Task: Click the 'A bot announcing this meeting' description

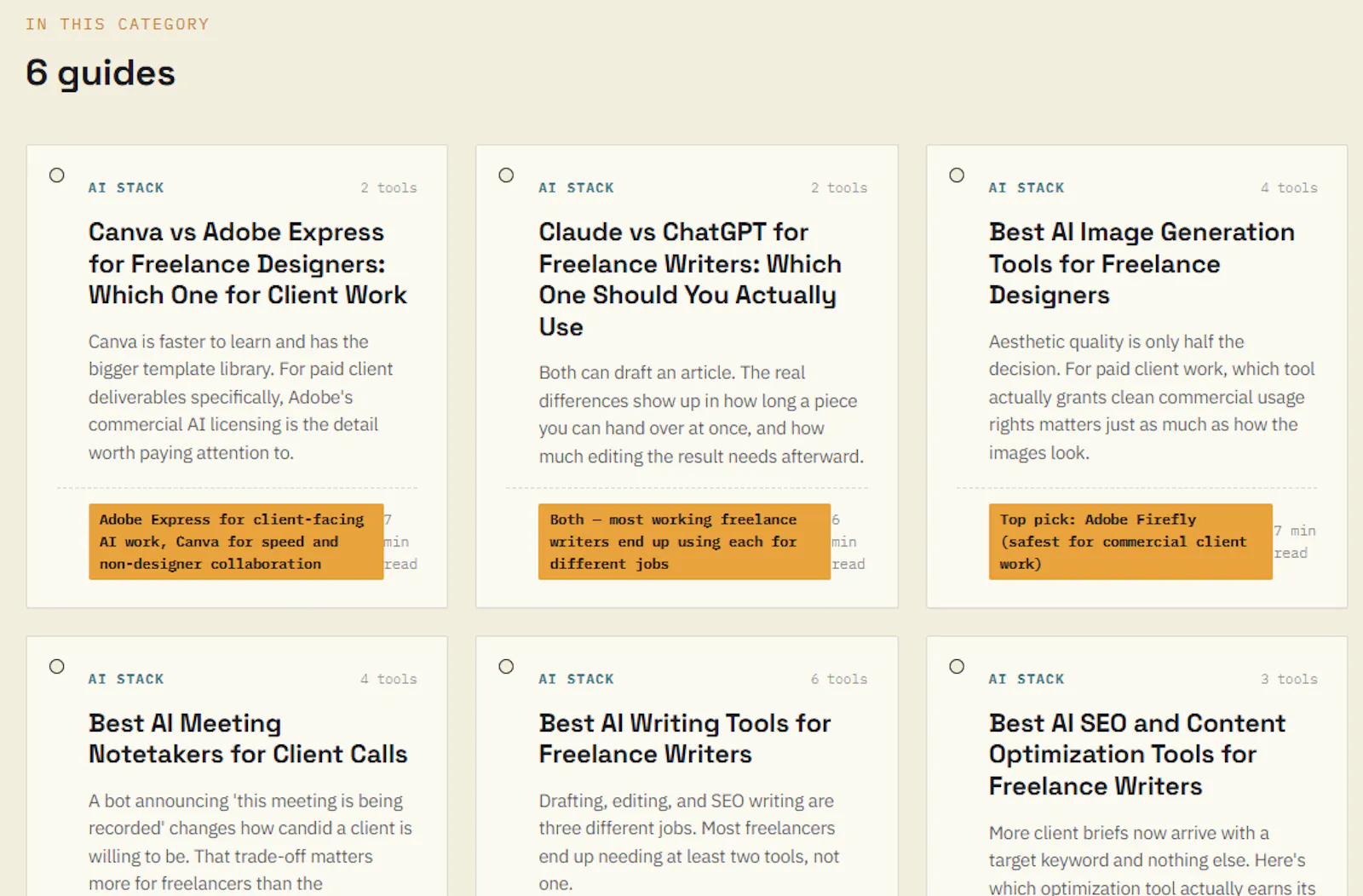Action: point(250,842)
